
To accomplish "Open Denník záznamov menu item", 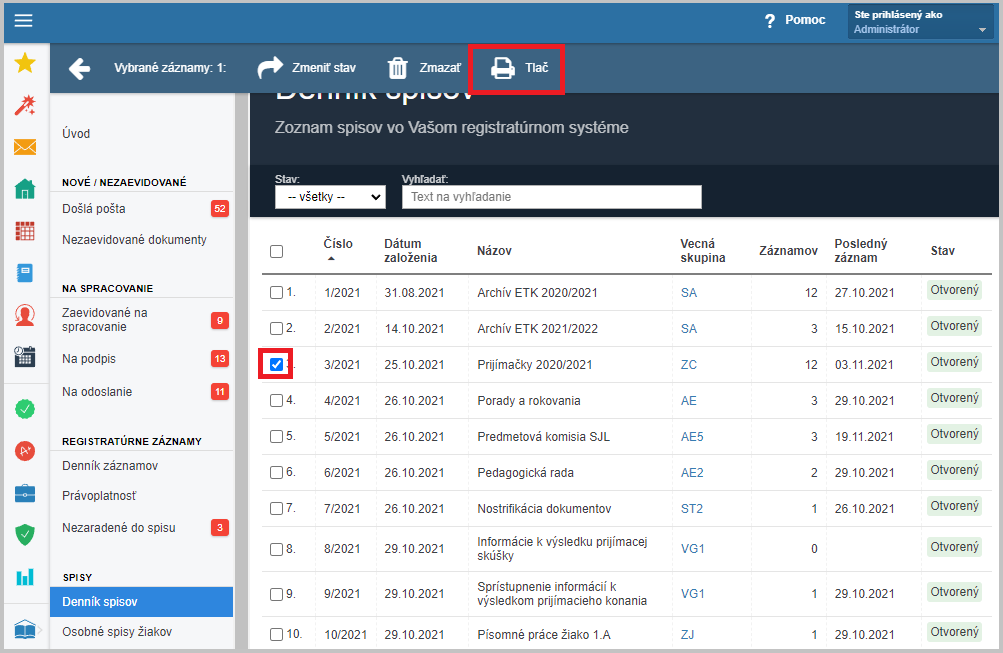I will coord(110,466).
